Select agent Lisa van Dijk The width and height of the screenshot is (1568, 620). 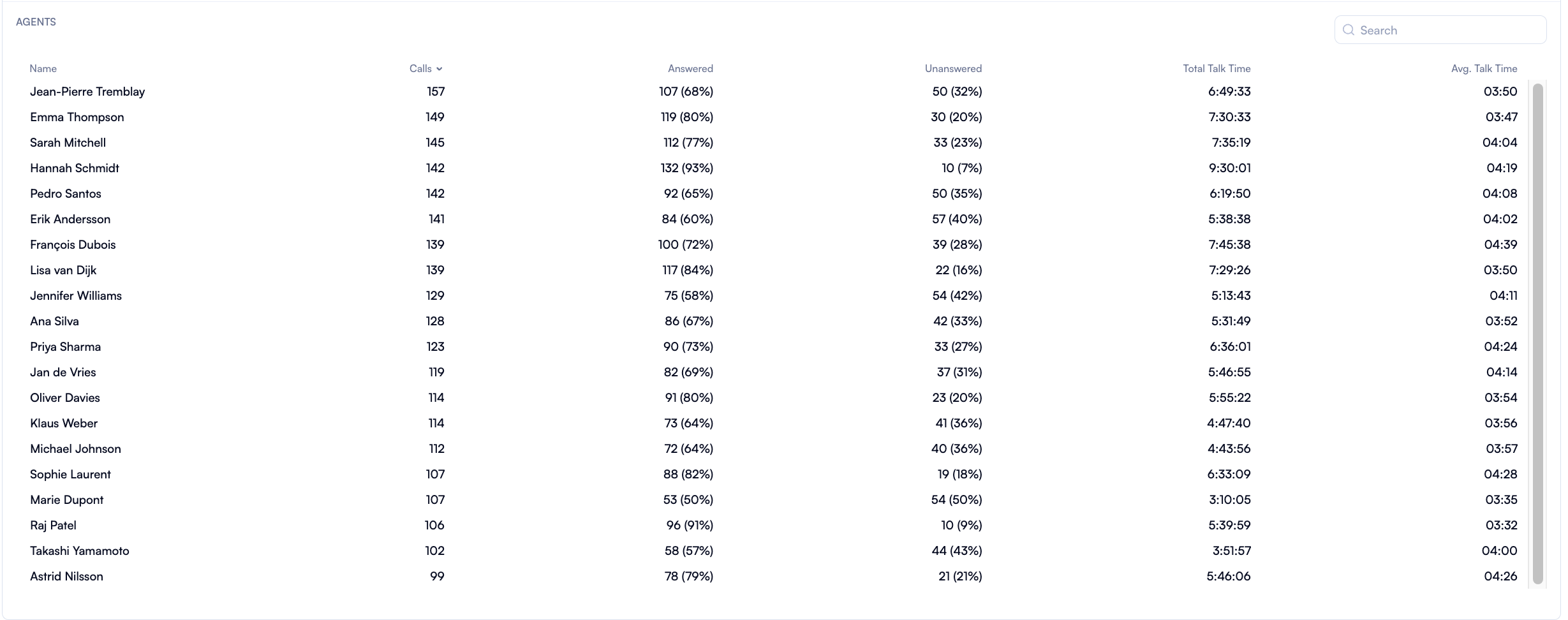pos(63,270)
